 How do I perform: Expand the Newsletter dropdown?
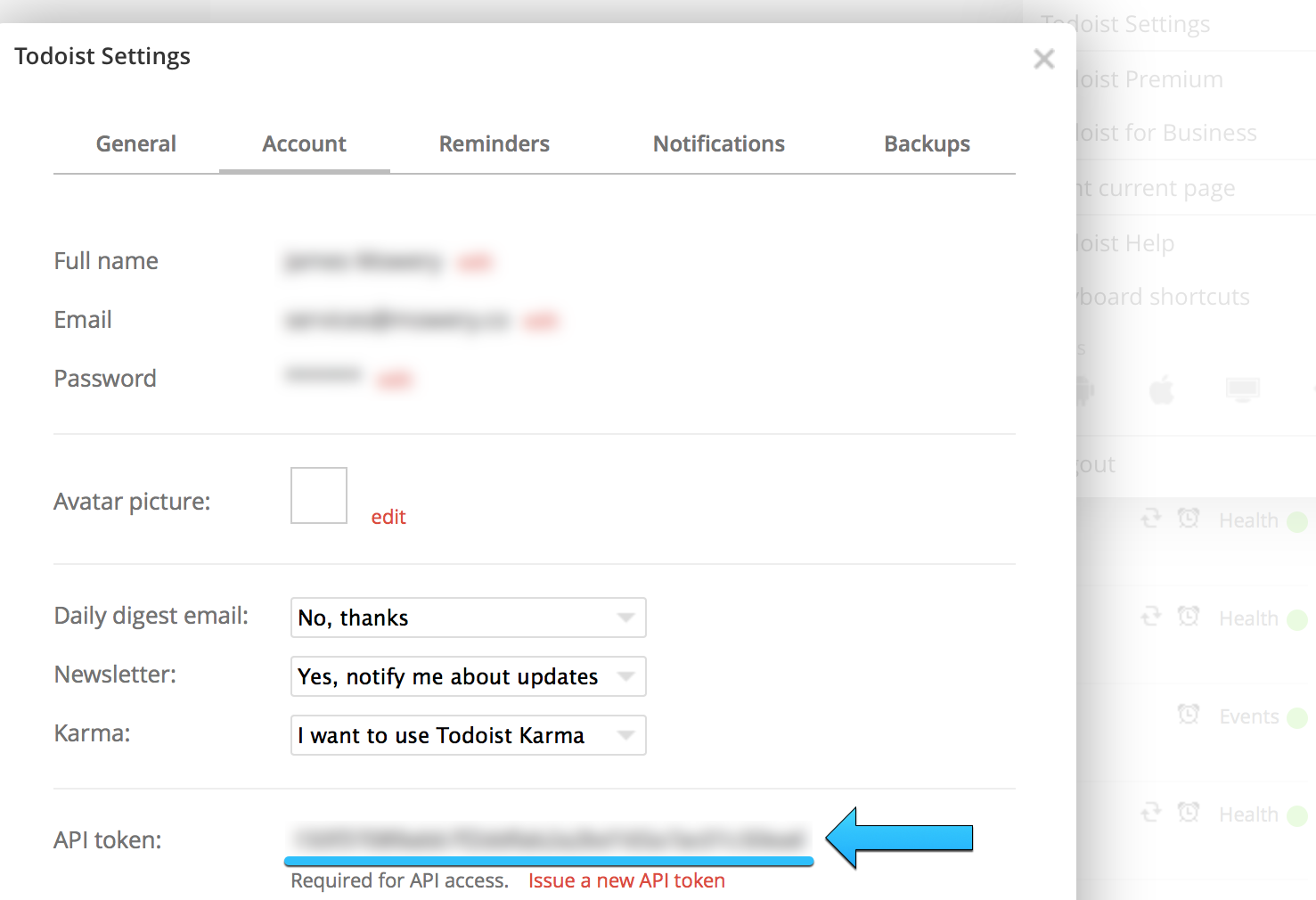468,676
